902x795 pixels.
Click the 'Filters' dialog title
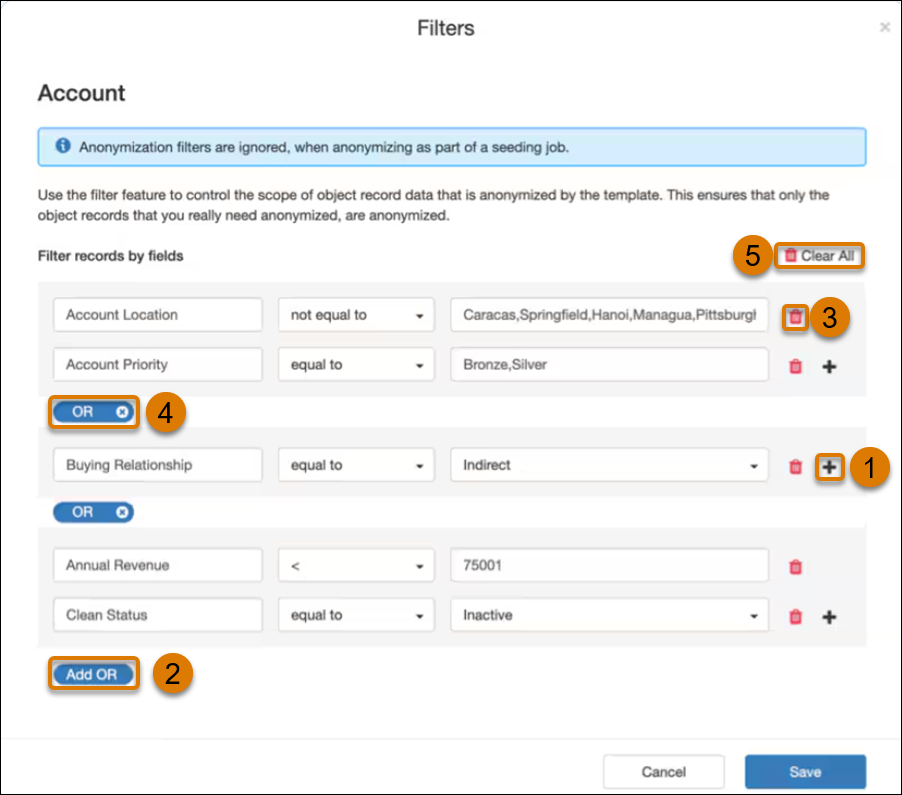pos(446,28)
